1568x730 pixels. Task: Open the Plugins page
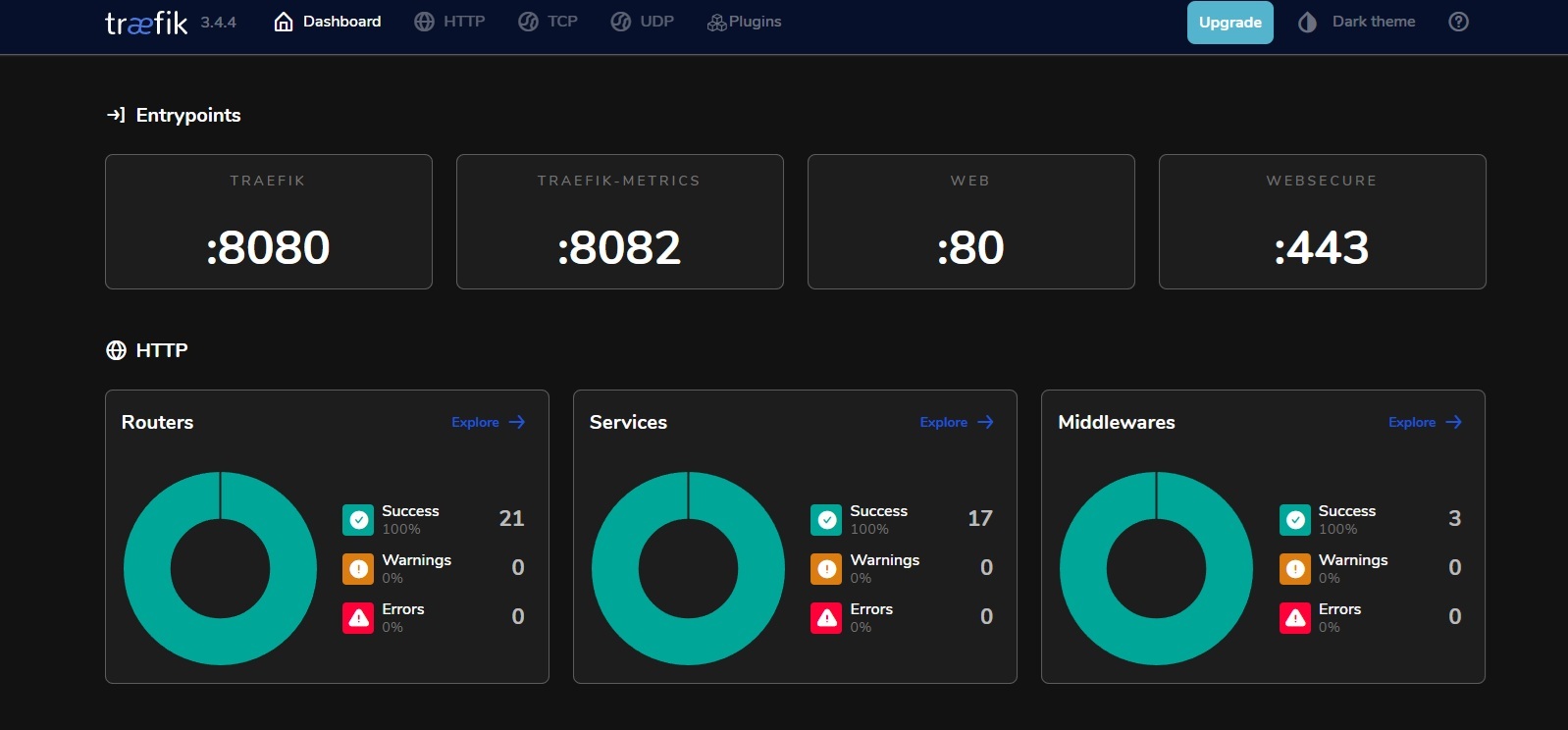(x=744, y=22)
